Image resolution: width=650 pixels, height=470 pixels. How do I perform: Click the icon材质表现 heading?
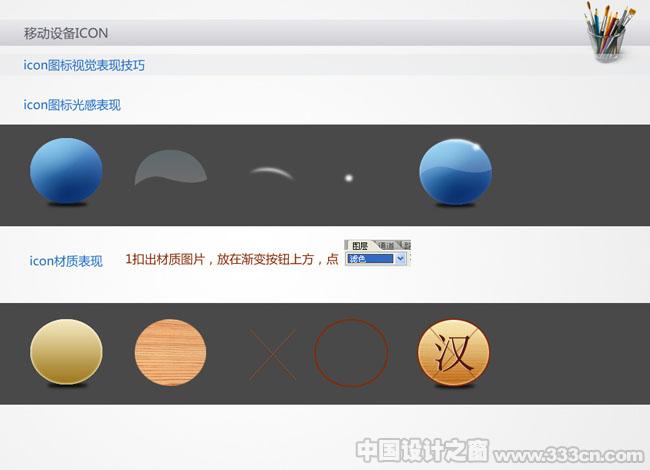(x=66, y=261)
